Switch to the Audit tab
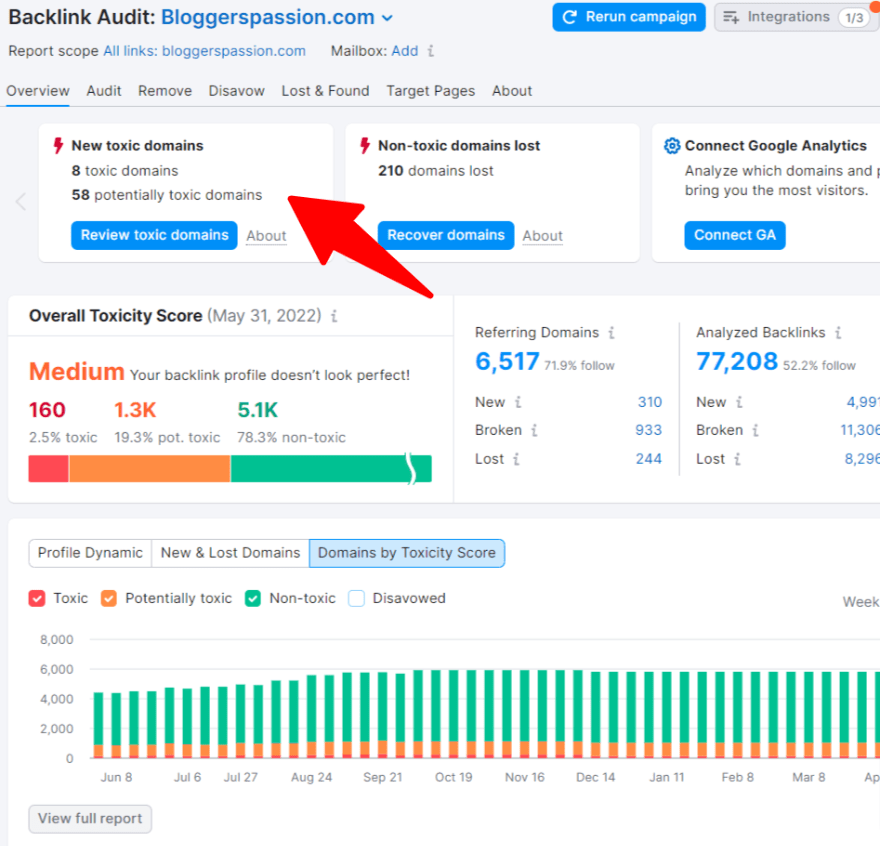This screenshot has height=846, width=880. click(x=104, y=91)
